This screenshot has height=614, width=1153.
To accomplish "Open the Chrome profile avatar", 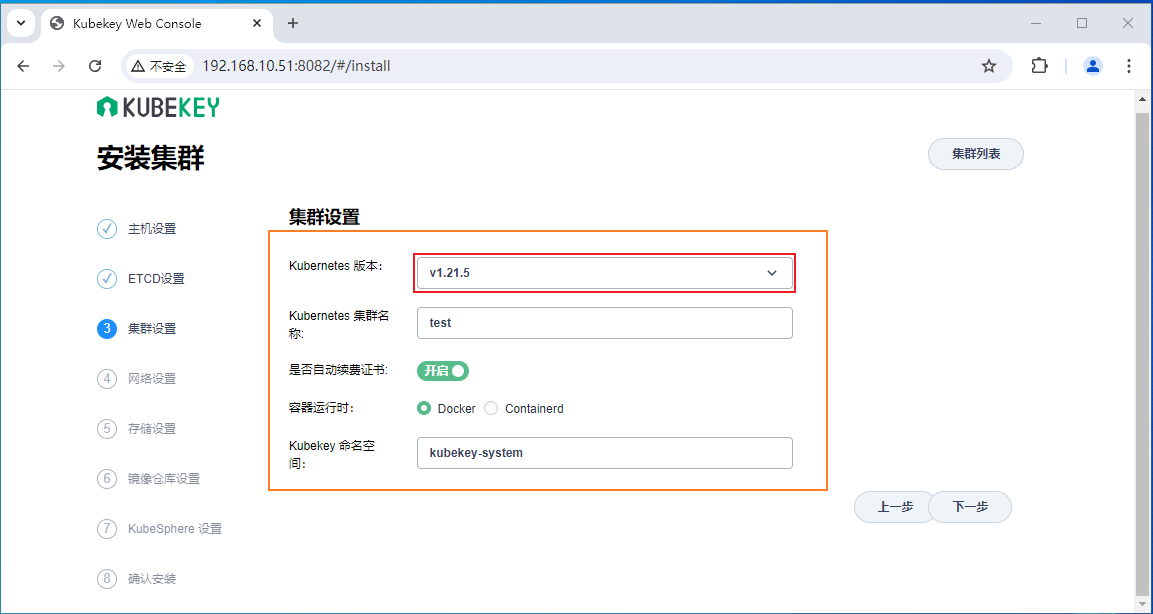I will tap(1093, 66).
